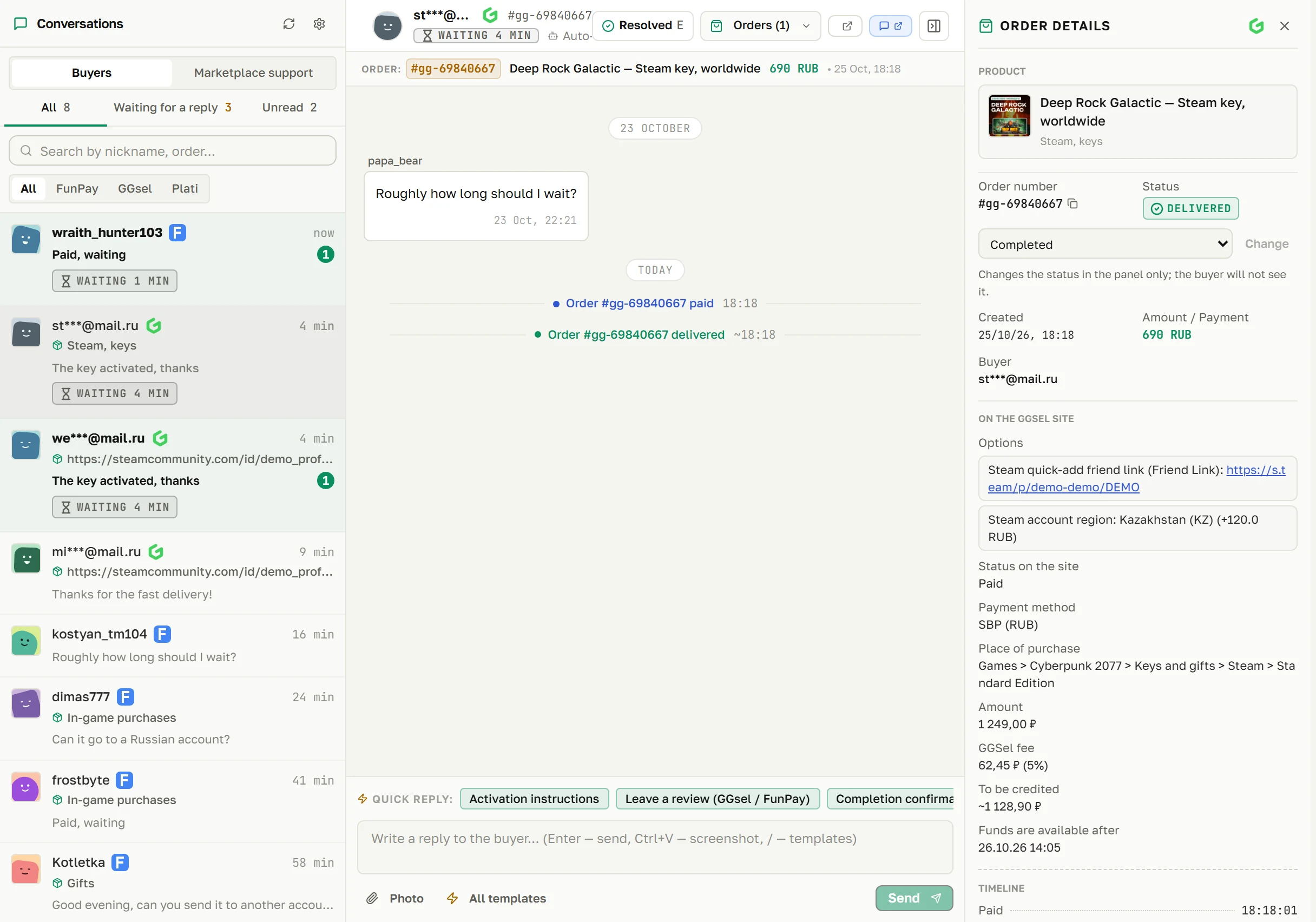Send the reply message

pyautogui.click(x=913, y=898)
